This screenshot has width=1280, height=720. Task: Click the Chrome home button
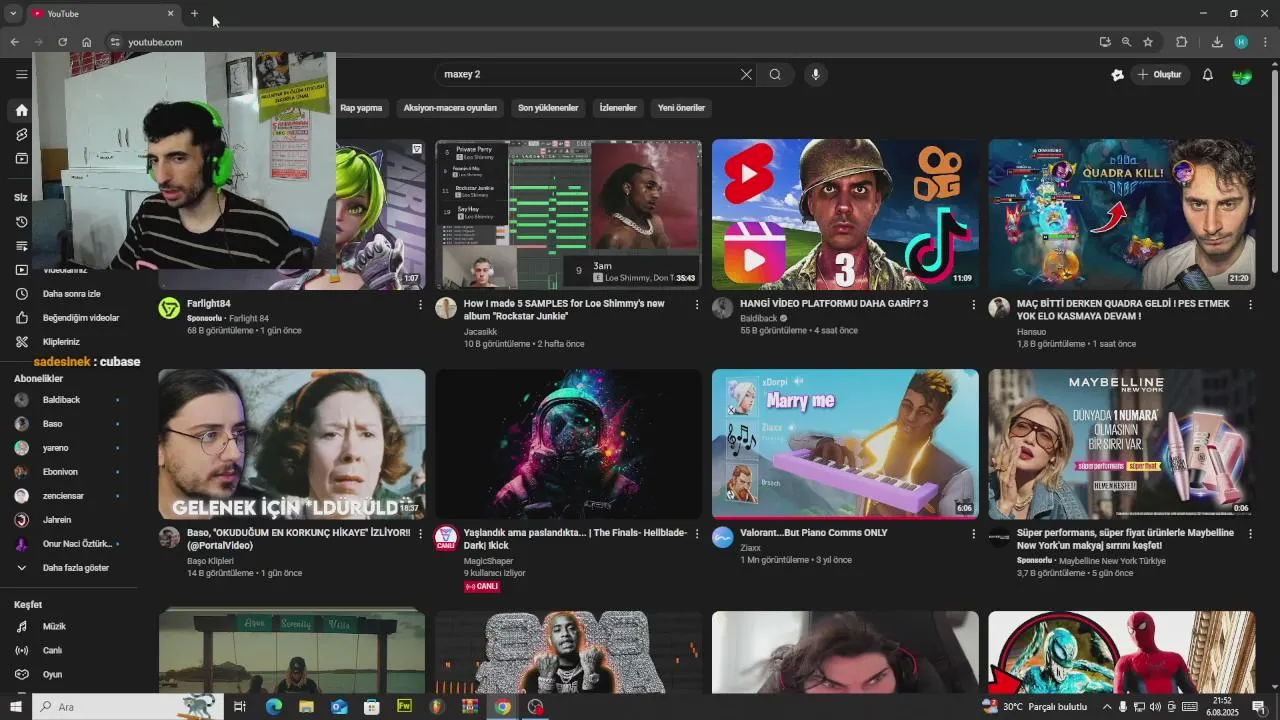click(87, 42)
